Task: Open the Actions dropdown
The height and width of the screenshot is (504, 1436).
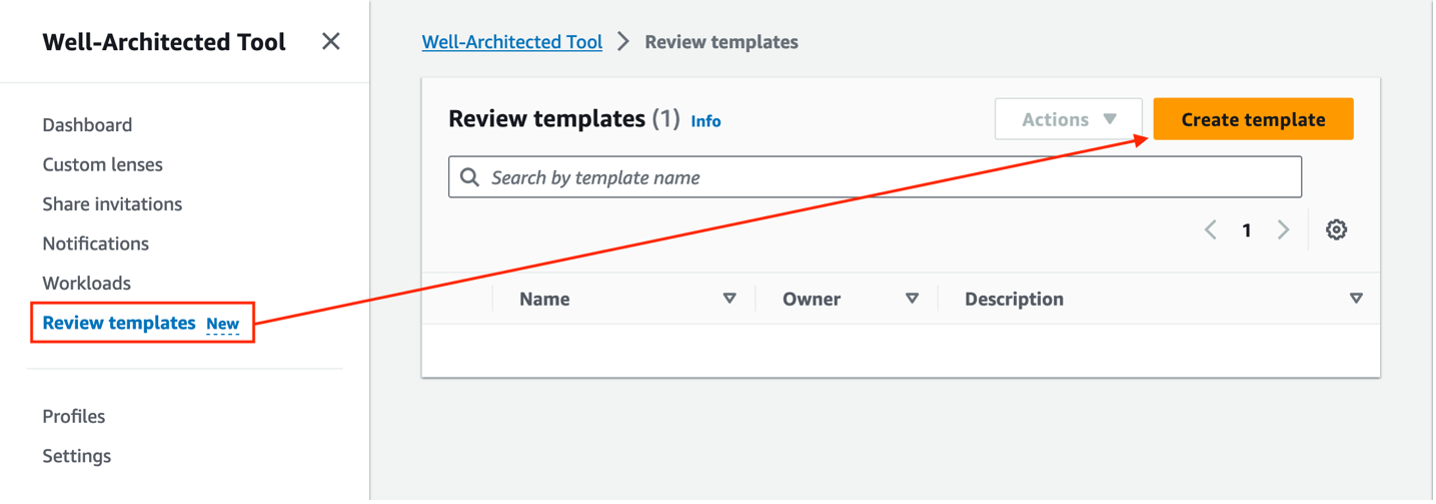Action: 1068,119
